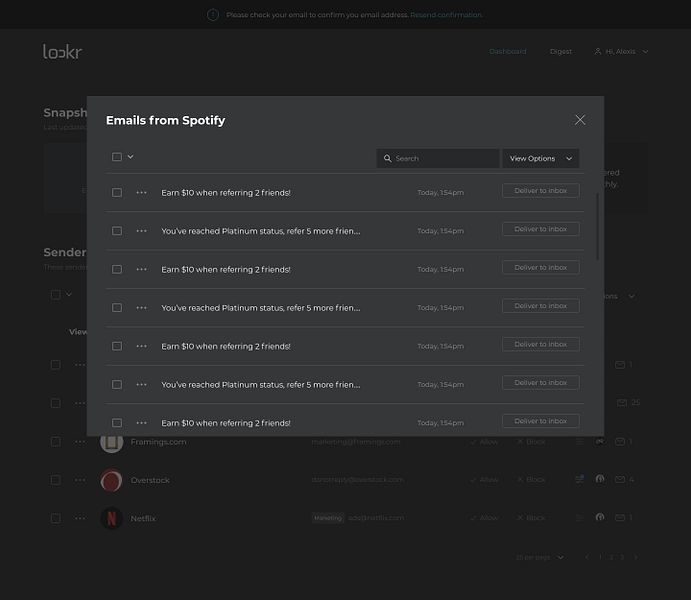
Task: Go to page 3 in pagination
Action: (x=622, y=557)
